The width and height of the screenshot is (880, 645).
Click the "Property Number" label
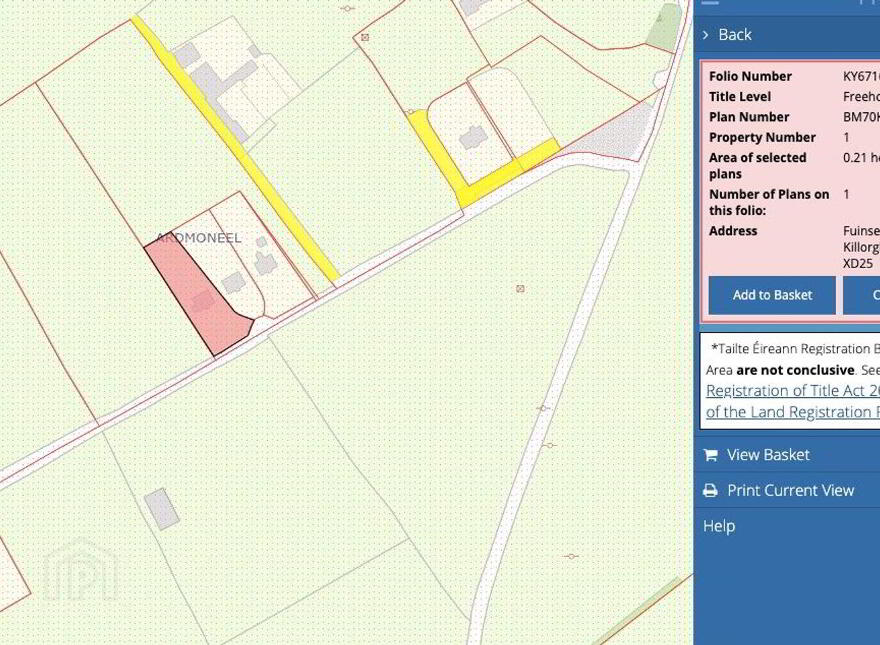762,138
